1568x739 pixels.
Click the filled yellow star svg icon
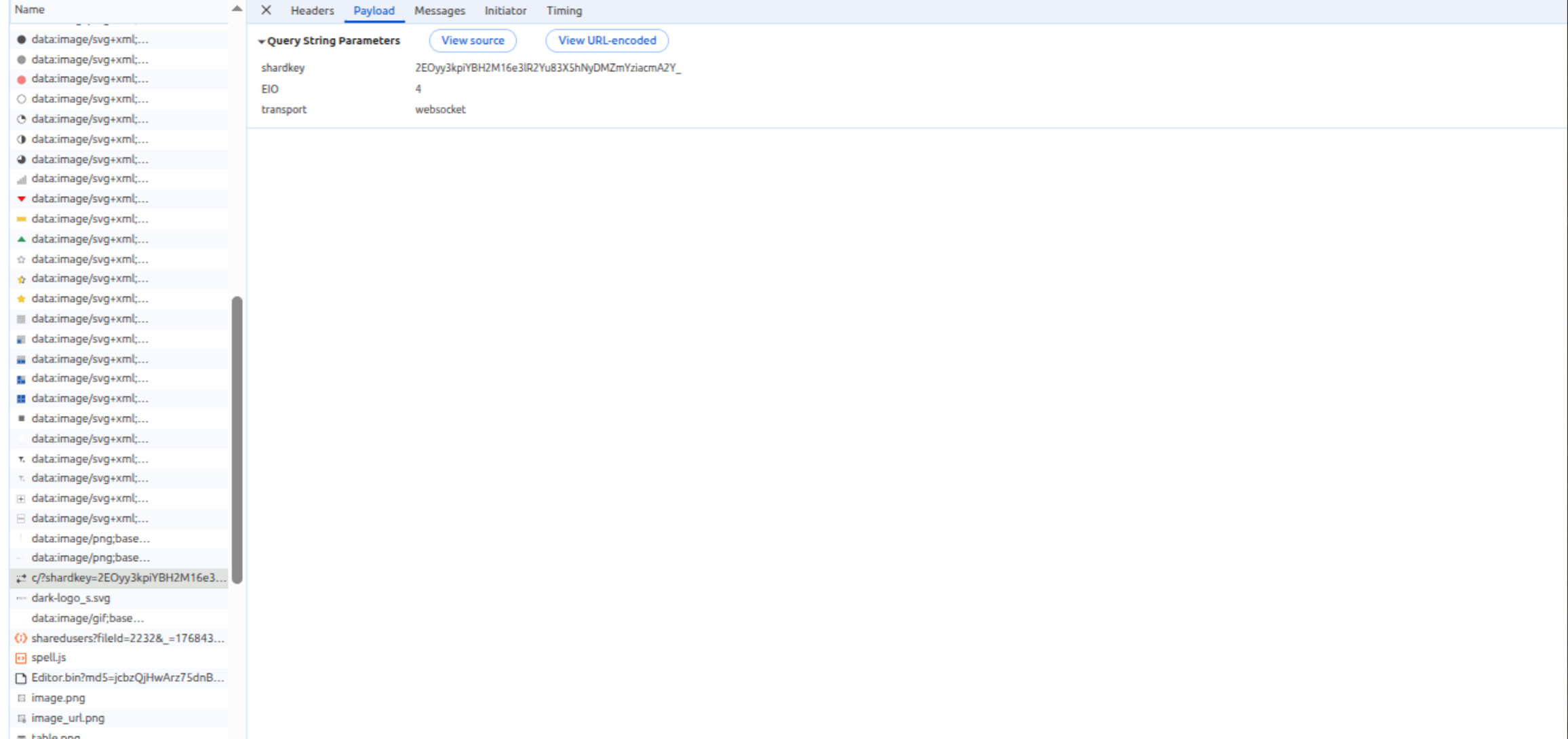click(21, 299)
